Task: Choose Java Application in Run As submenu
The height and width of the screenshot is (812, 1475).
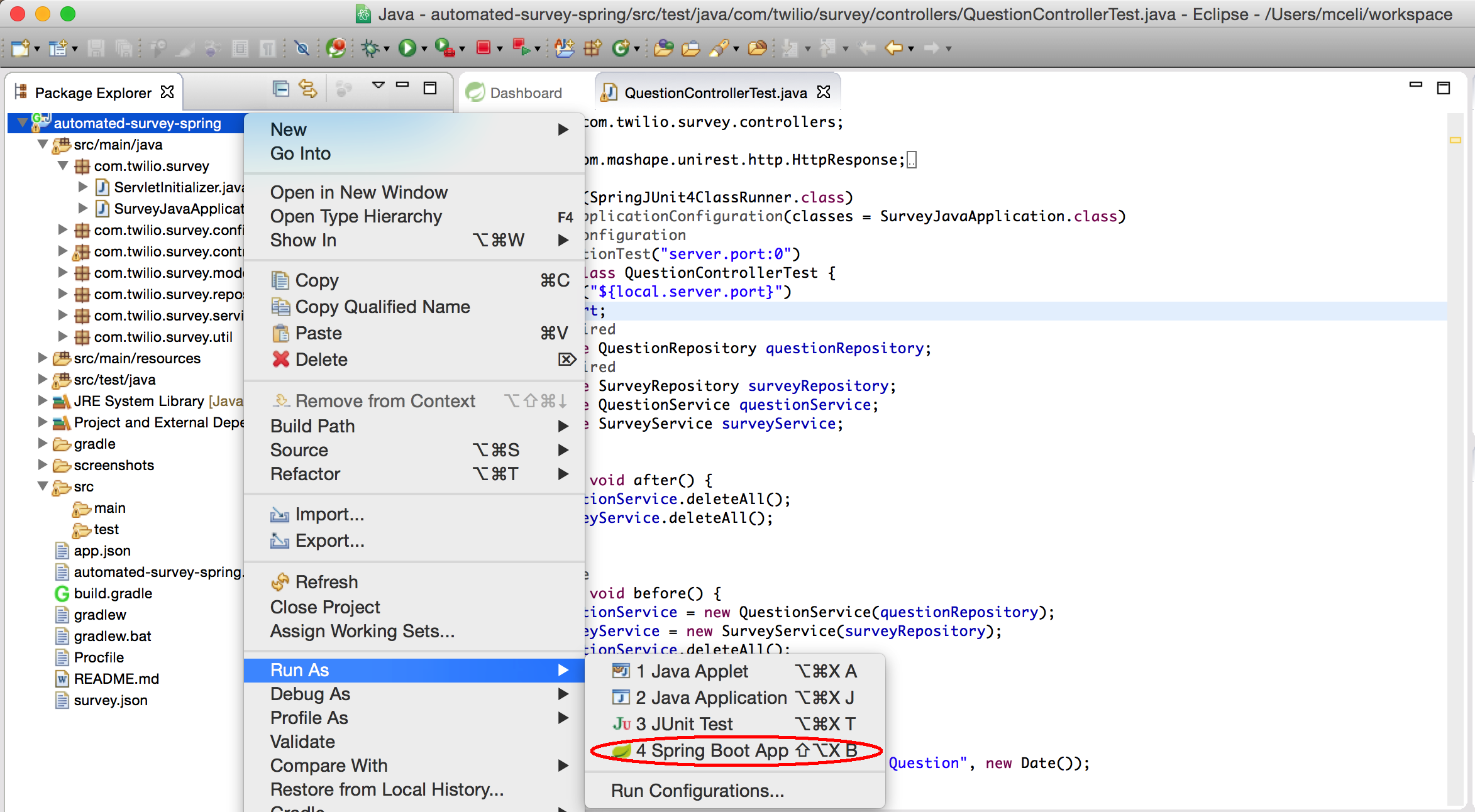Action: click(x=735, y=698)
